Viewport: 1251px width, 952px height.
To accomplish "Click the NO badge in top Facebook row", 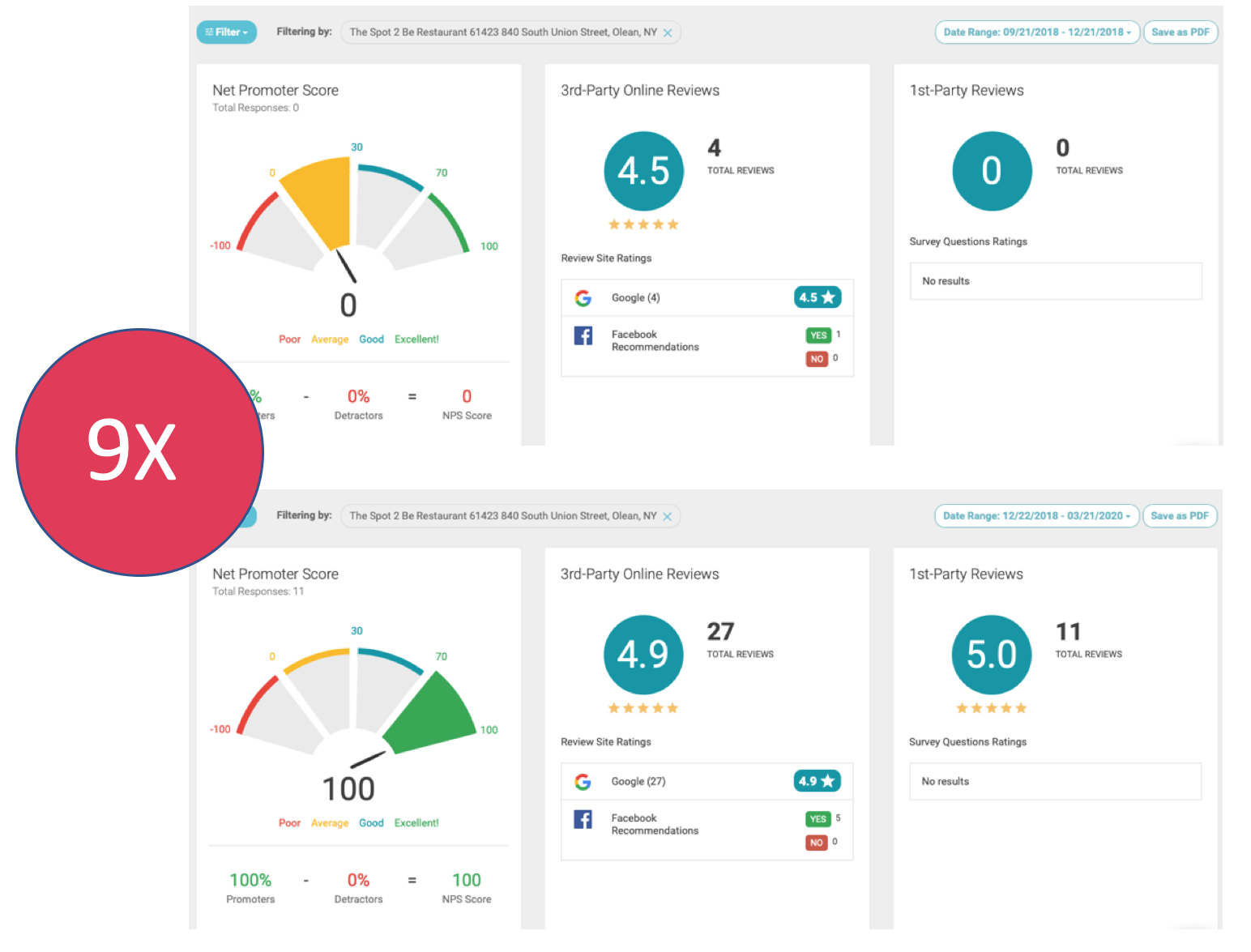I will [817, 359].
